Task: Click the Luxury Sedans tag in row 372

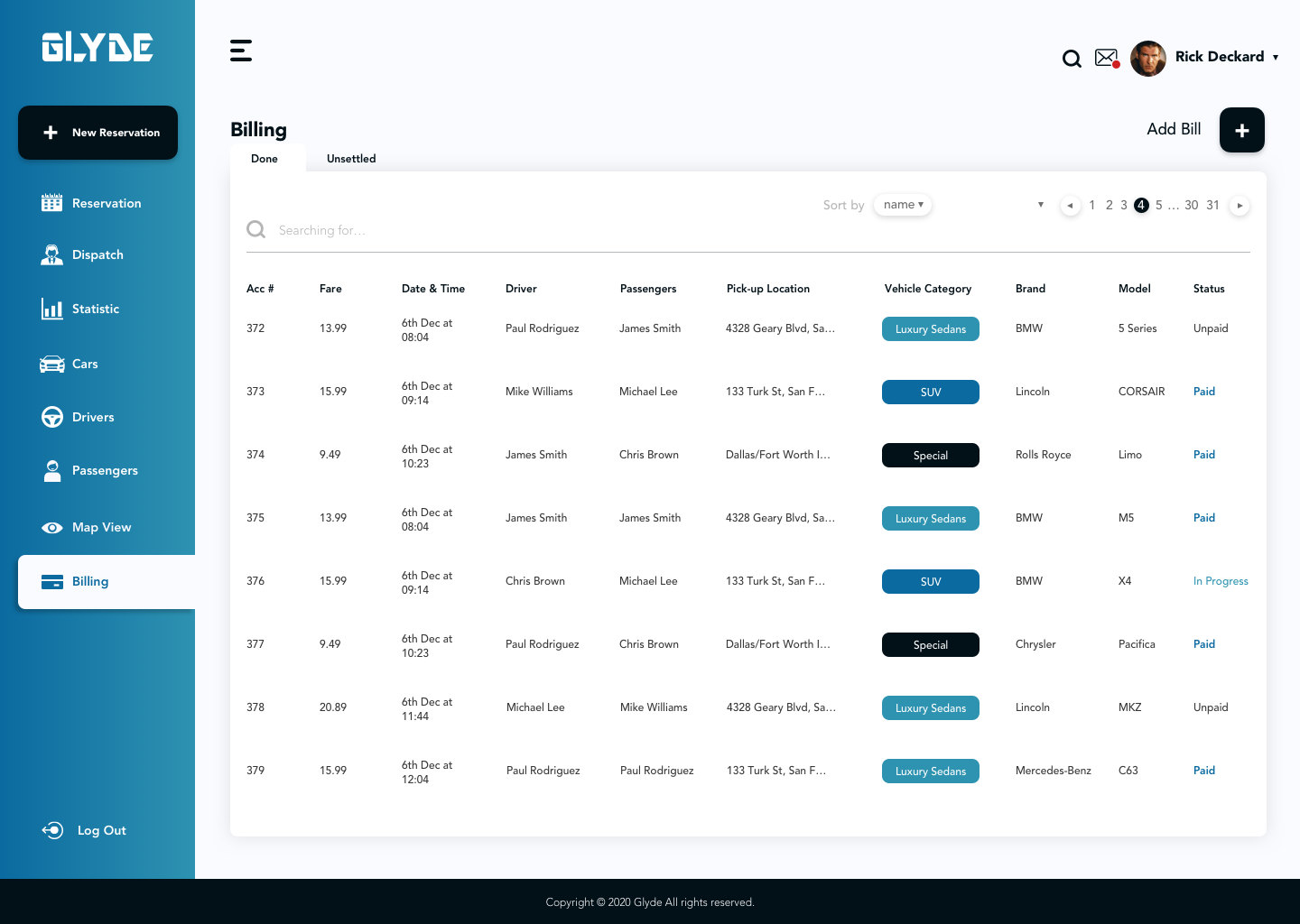Action: (931, 329)
